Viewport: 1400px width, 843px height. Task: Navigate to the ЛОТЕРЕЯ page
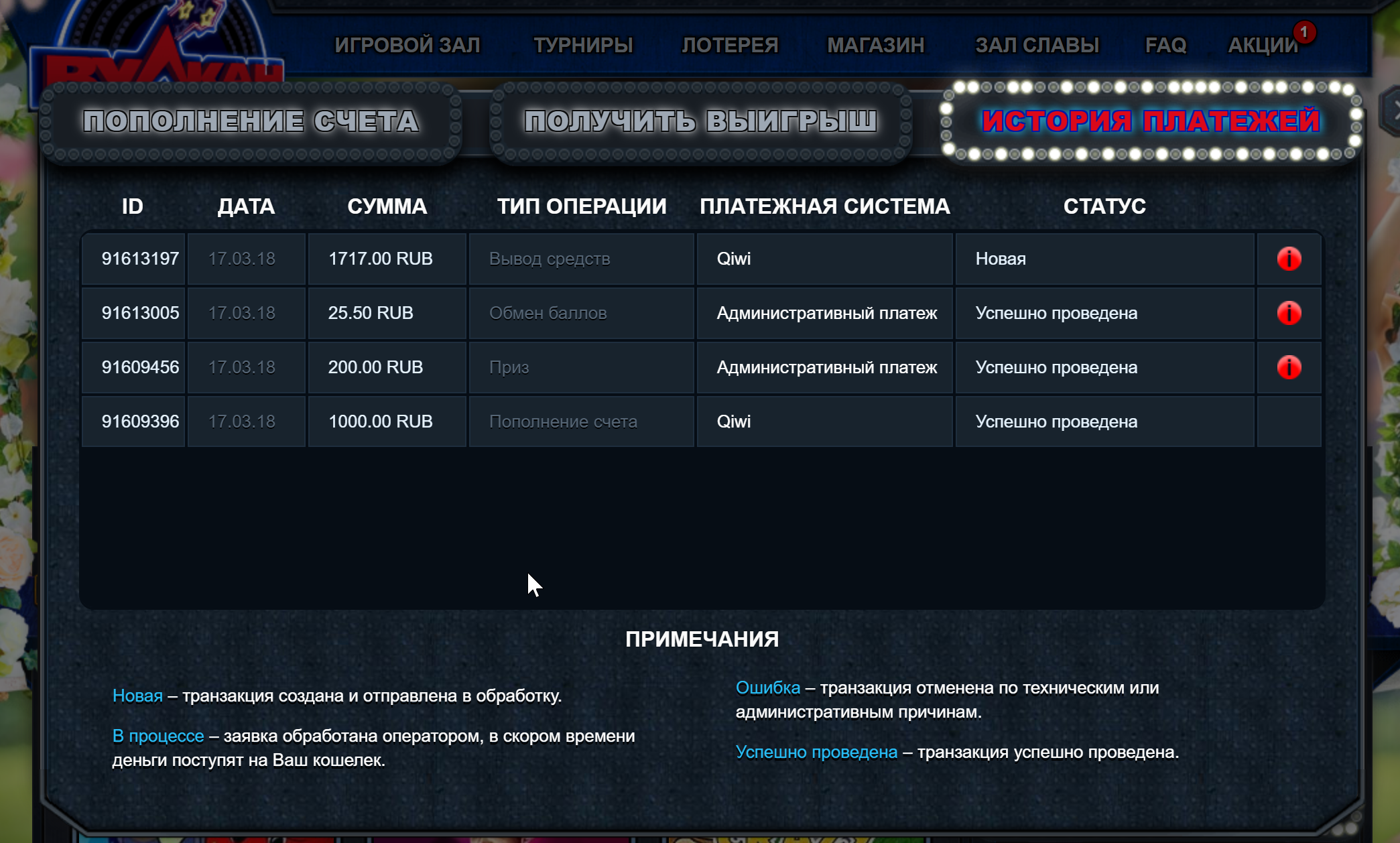click(730, 44)
